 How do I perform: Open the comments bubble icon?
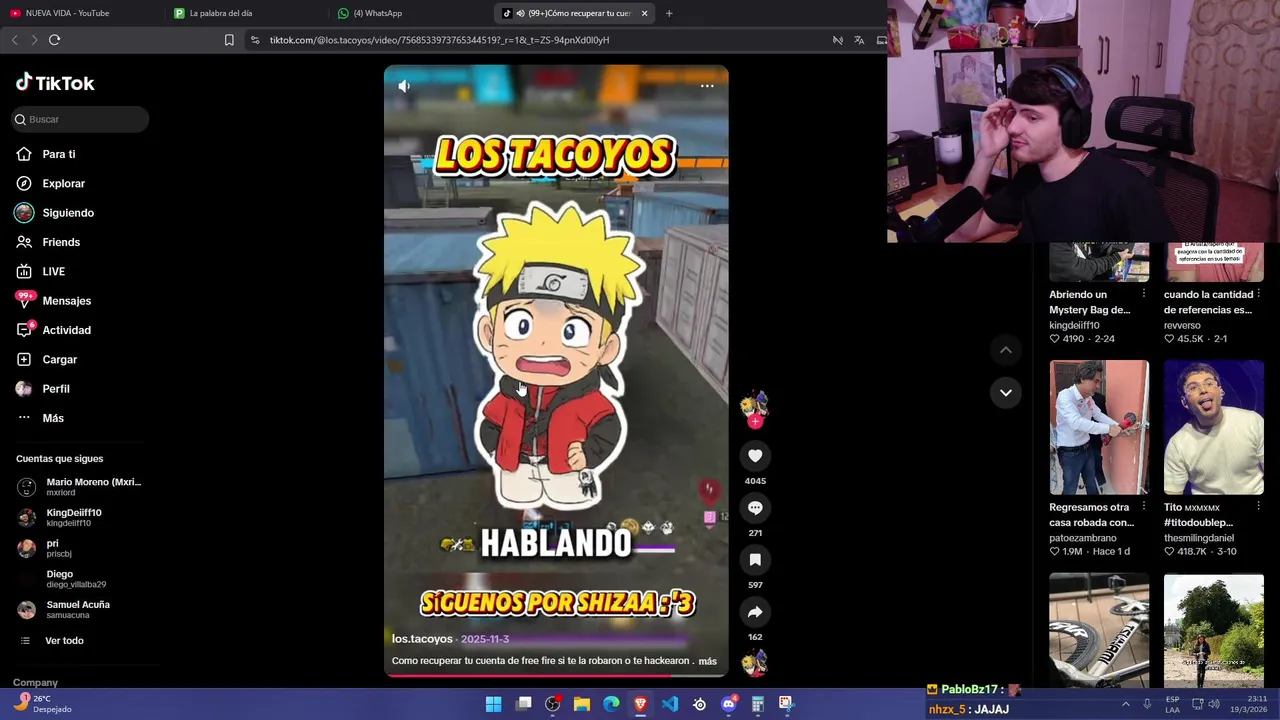pos(755,508)
